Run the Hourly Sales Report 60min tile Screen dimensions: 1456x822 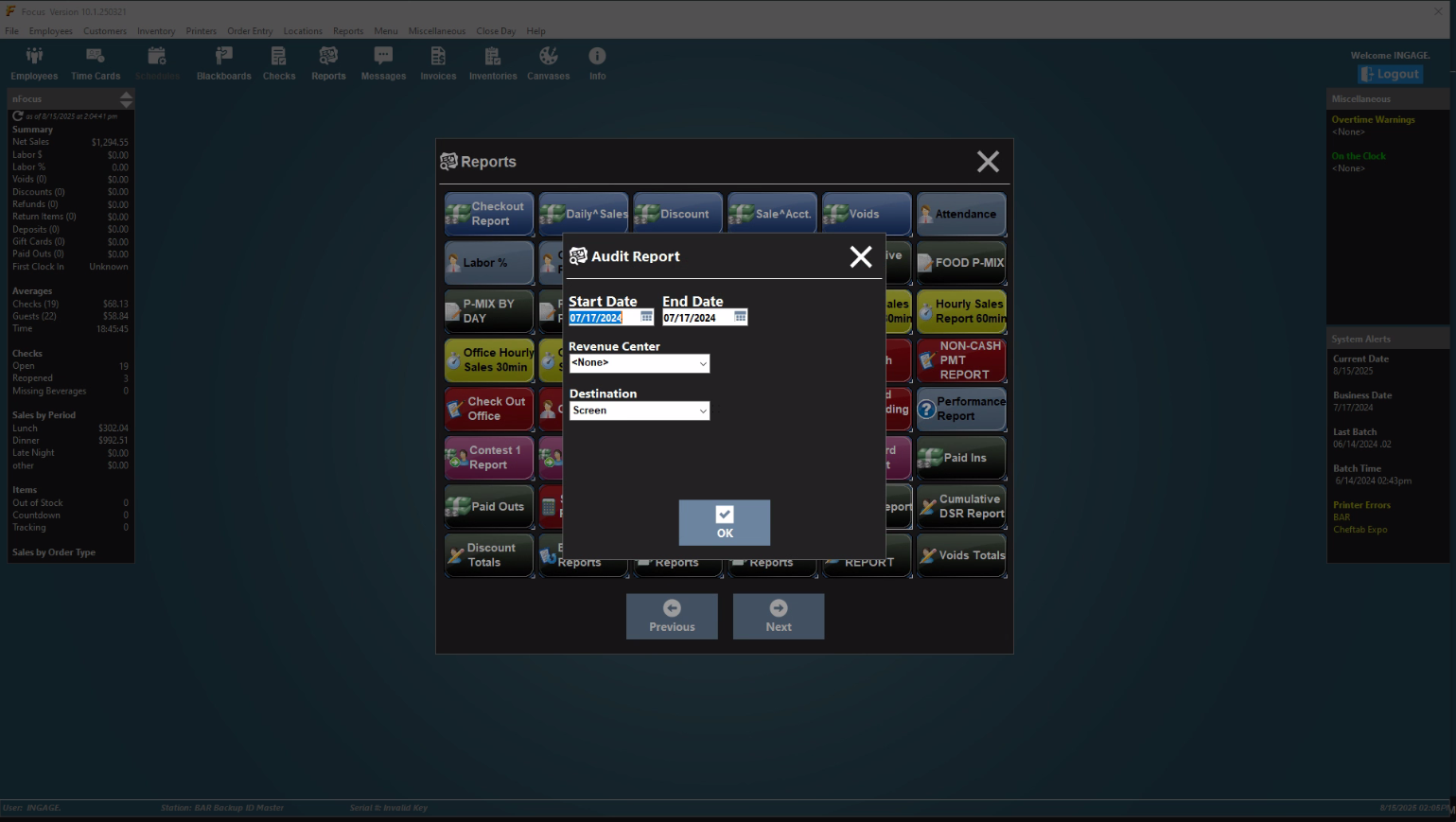point(961,311)
